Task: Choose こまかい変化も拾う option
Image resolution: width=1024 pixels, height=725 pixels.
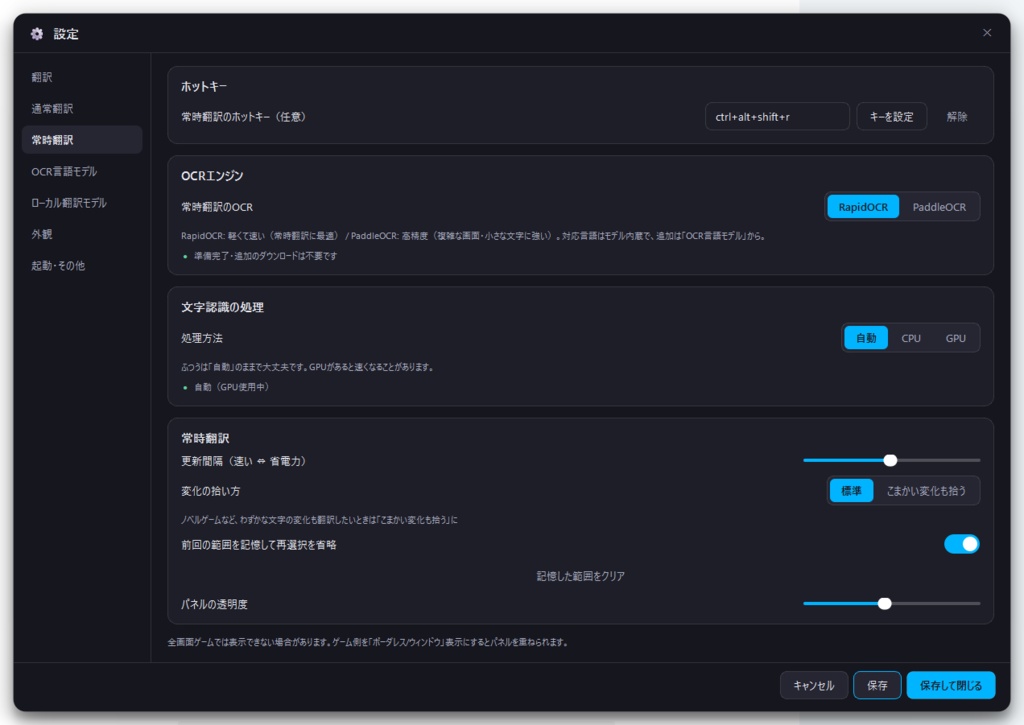Action: [926, 491]
